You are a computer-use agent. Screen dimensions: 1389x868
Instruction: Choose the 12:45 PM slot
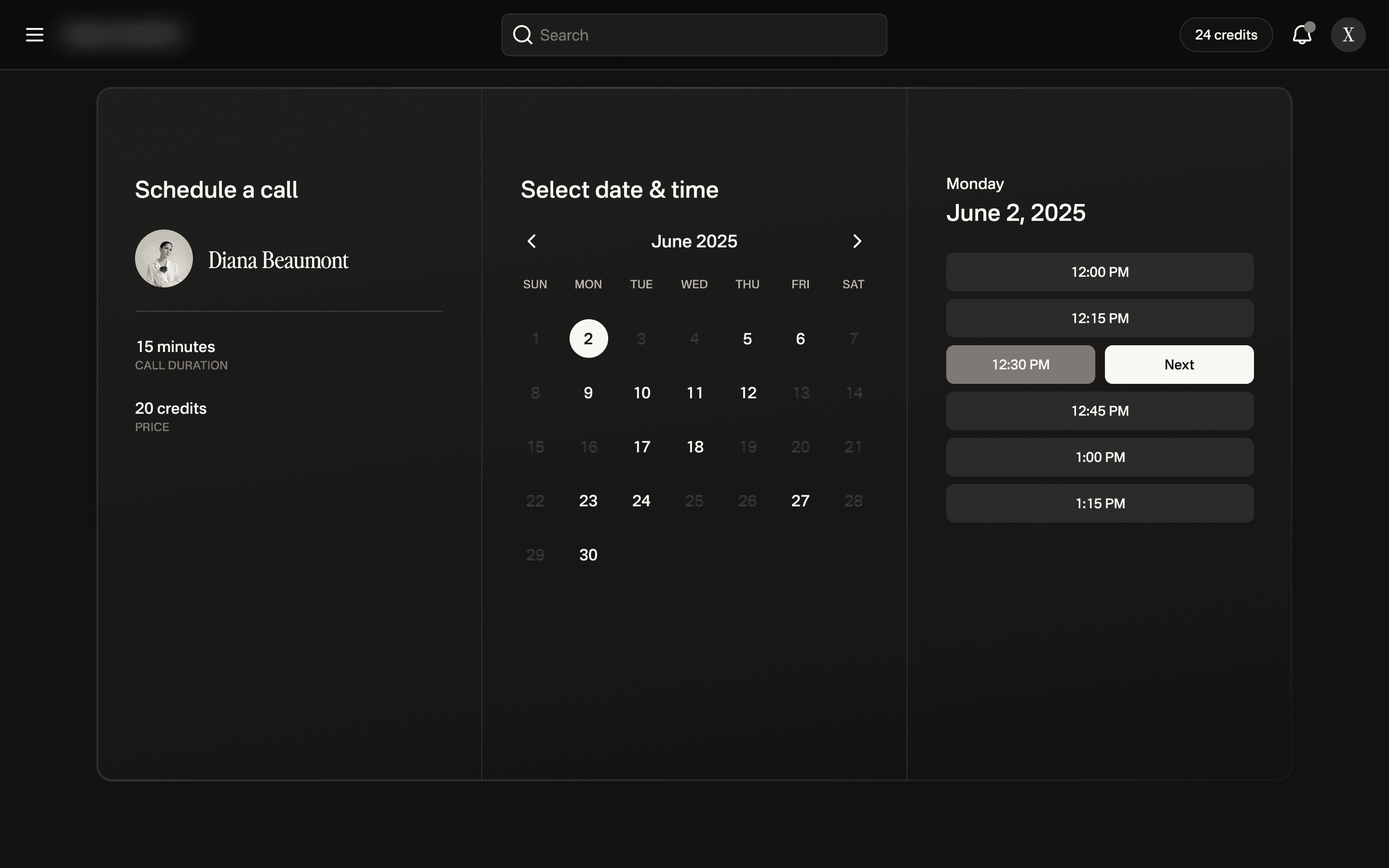(1099, 411)
